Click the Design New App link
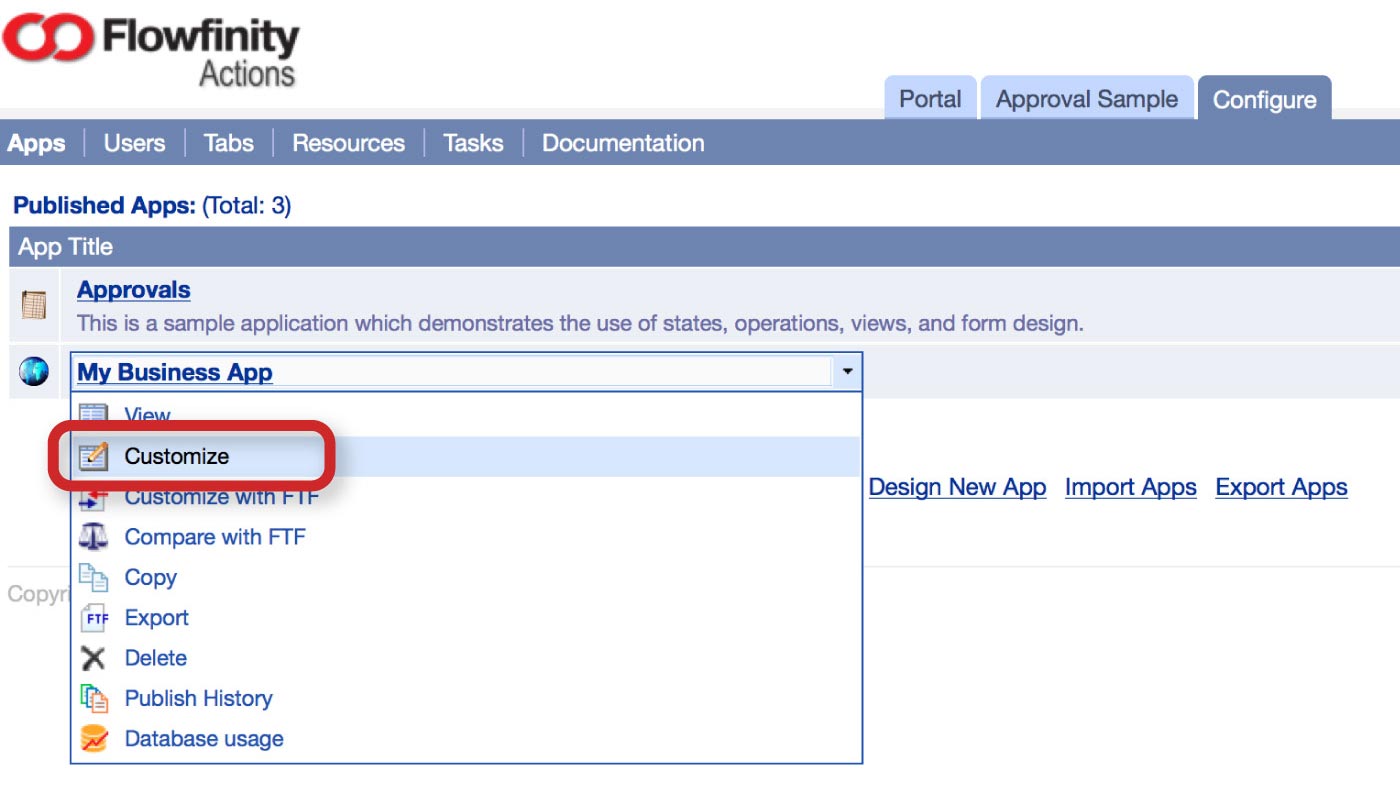Viewport: 1400px width, 800px height. click(957, 487)
